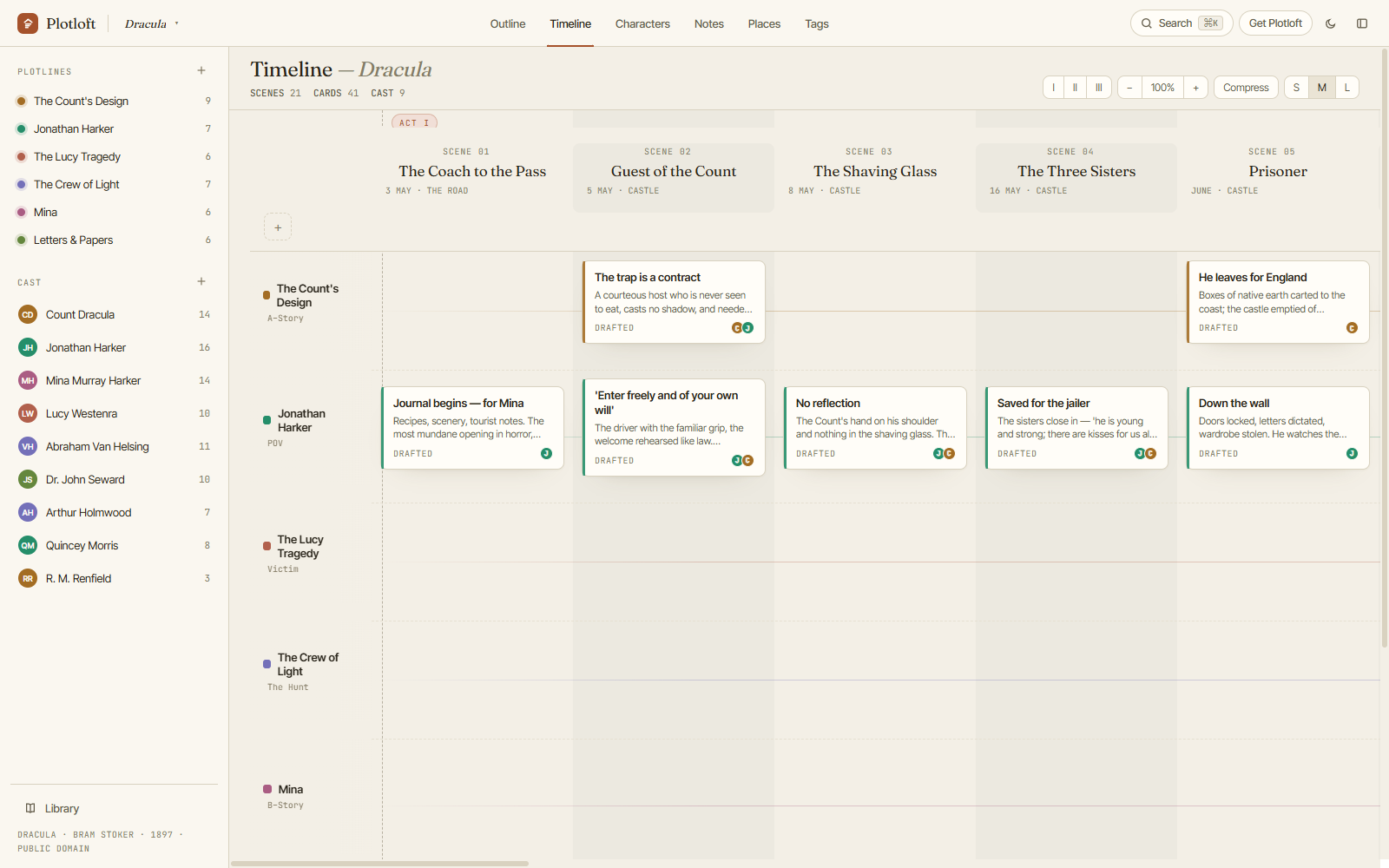This screenshot has width=1389, height=868.
Task: Select two-act view II button
Action: point(1076,88)
